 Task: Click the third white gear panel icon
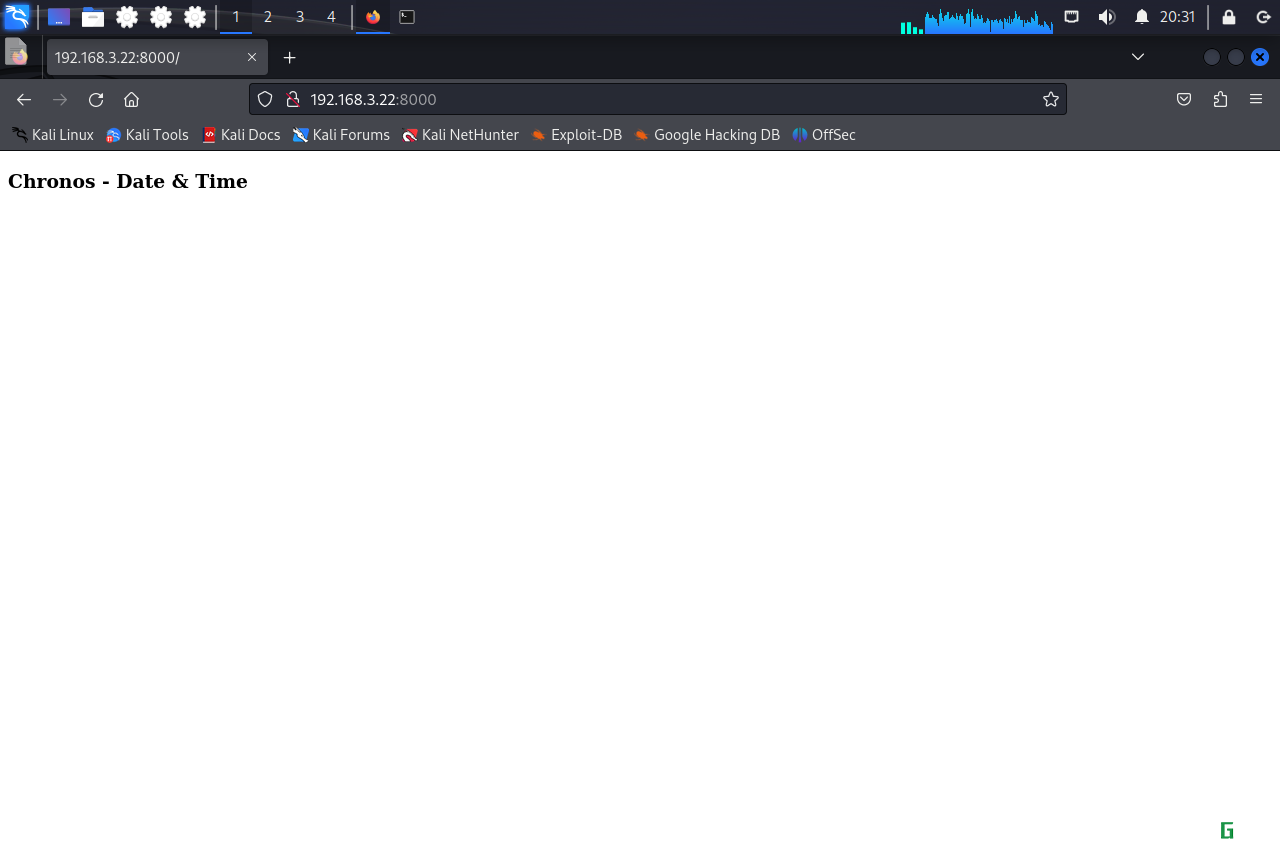click(195, 17)
